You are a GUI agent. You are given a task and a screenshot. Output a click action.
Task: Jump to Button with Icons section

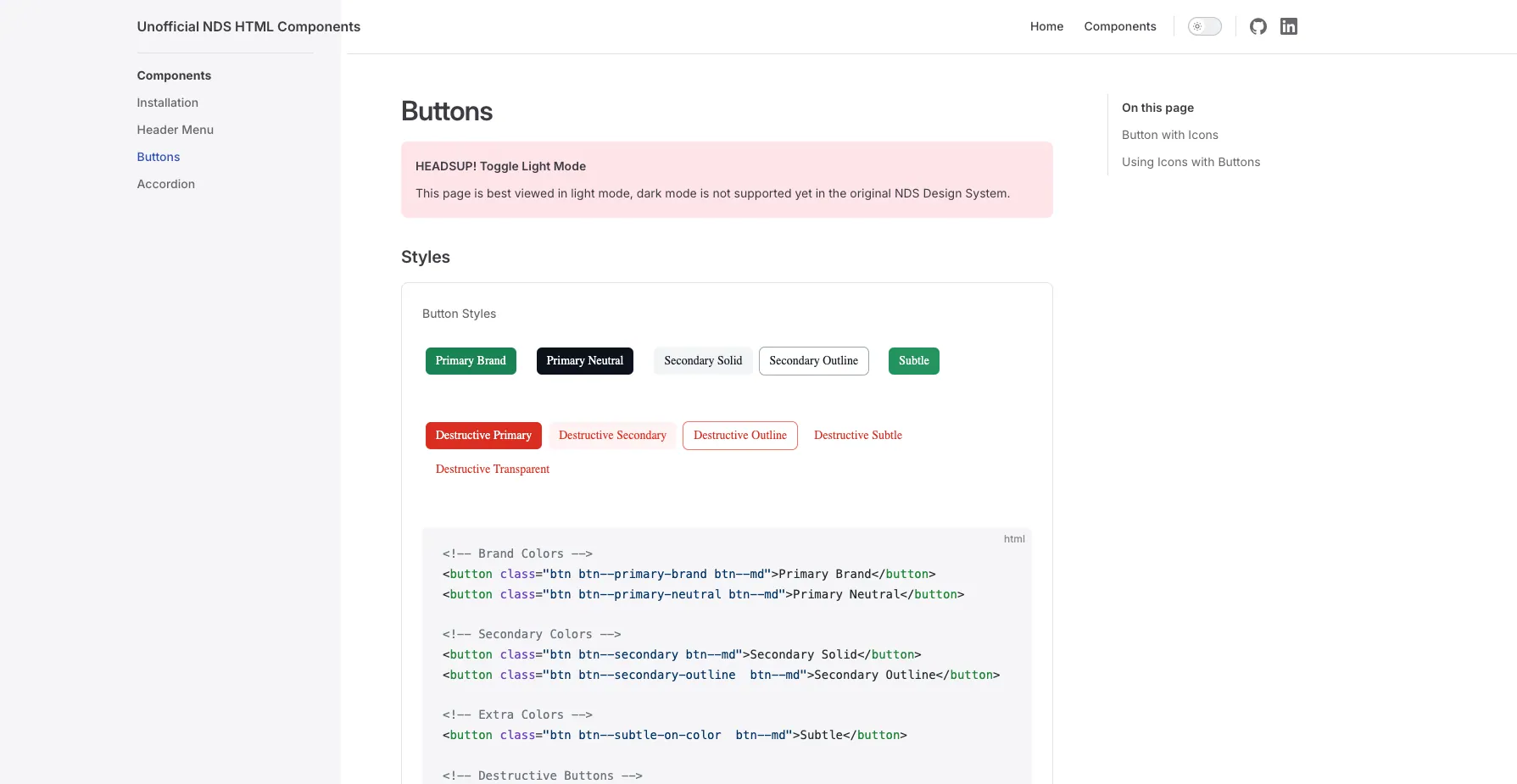[1170, 135]
